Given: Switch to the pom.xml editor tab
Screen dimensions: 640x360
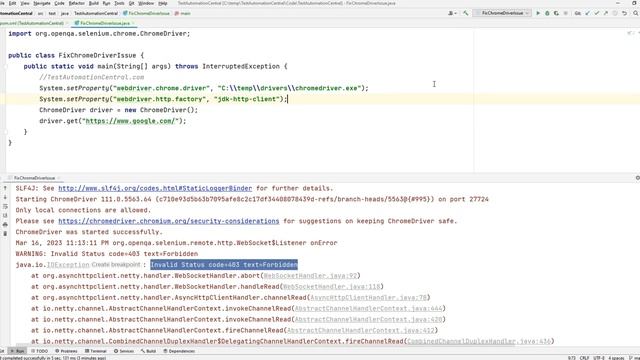Looking at the screenshot, I should [32, 23].
